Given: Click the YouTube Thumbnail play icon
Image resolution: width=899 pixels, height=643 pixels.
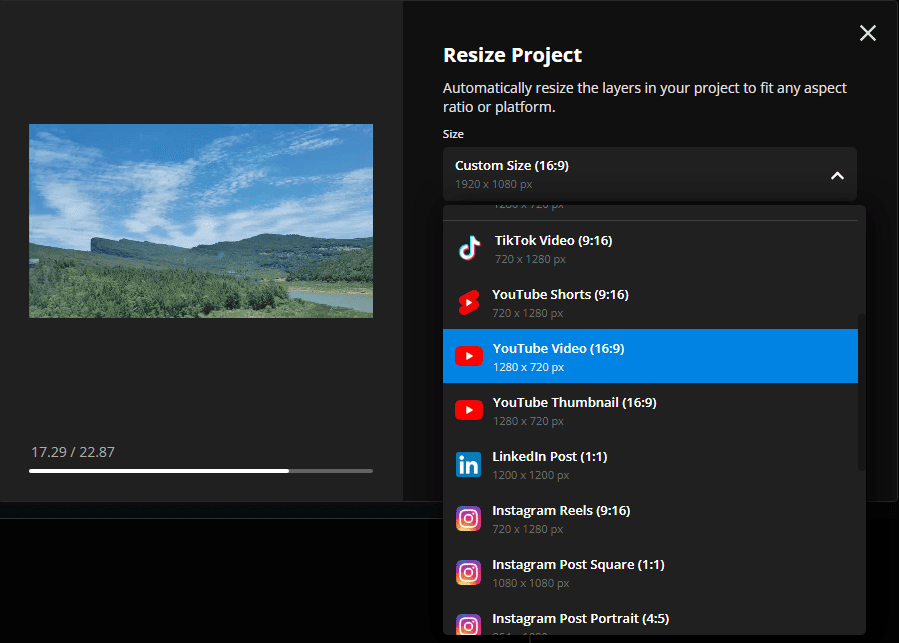Looking at the screenshot, I should (x=468, y=410).
